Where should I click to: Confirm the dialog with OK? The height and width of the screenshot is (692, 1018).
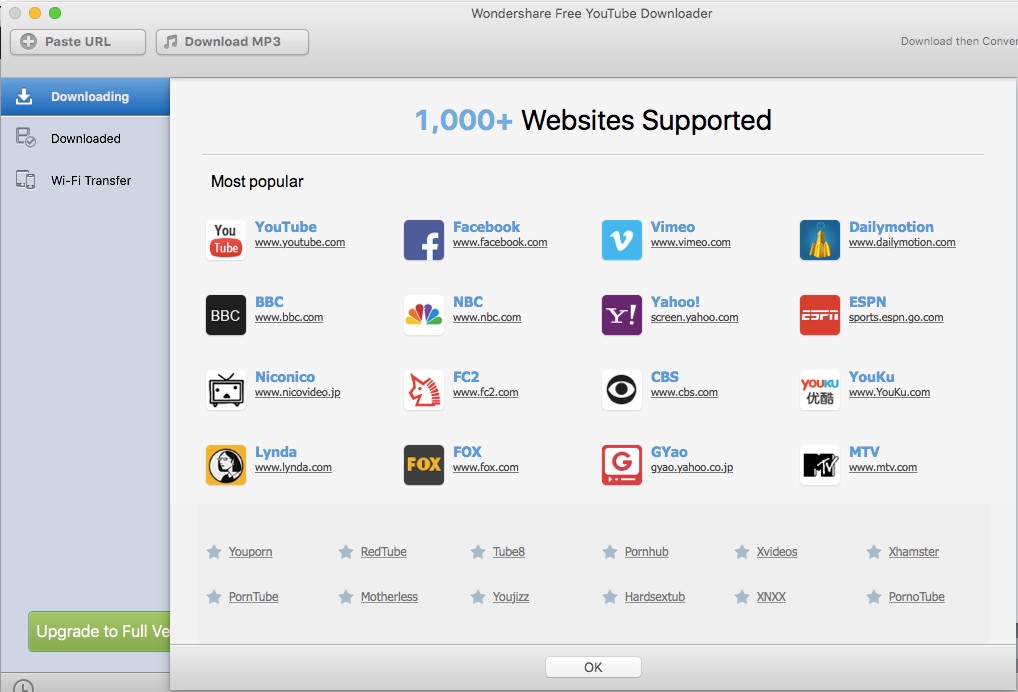tap(593, 667)
